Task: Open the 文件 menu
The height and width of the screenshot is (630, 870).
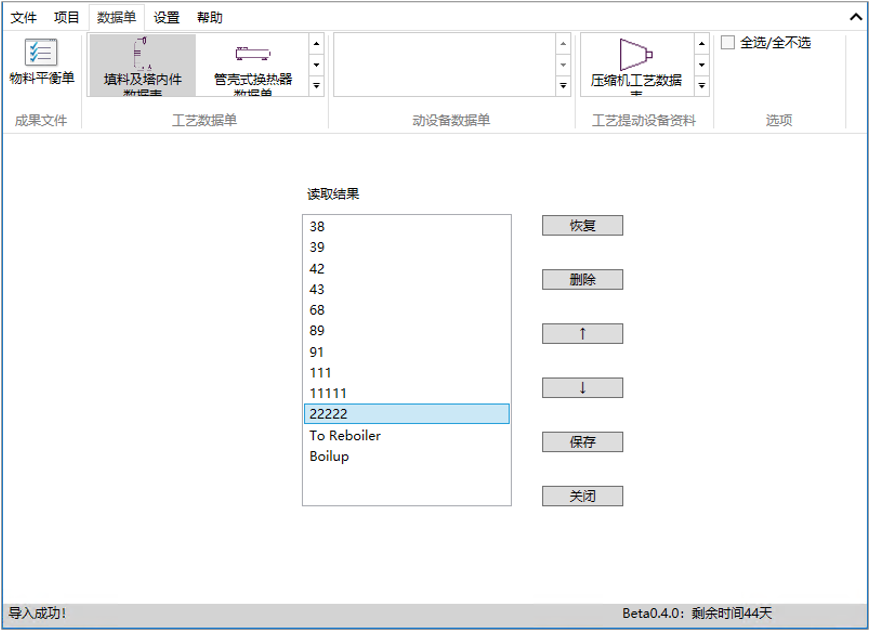Action: click(24, 17)
